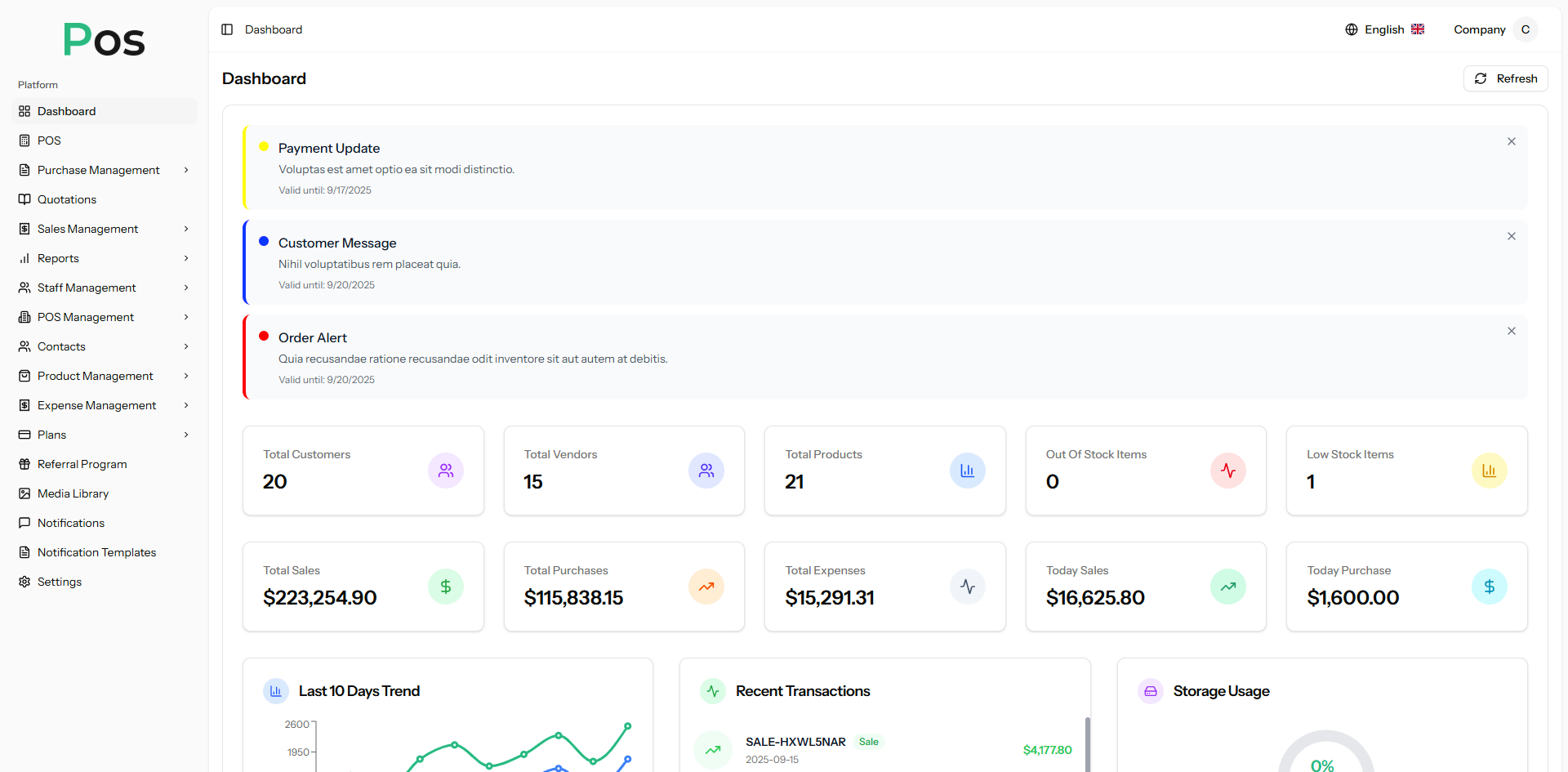Click the Recent Transactions scrollbar
The width and height of the screenshot is (1568, 772).
[x=1087, y=743]
